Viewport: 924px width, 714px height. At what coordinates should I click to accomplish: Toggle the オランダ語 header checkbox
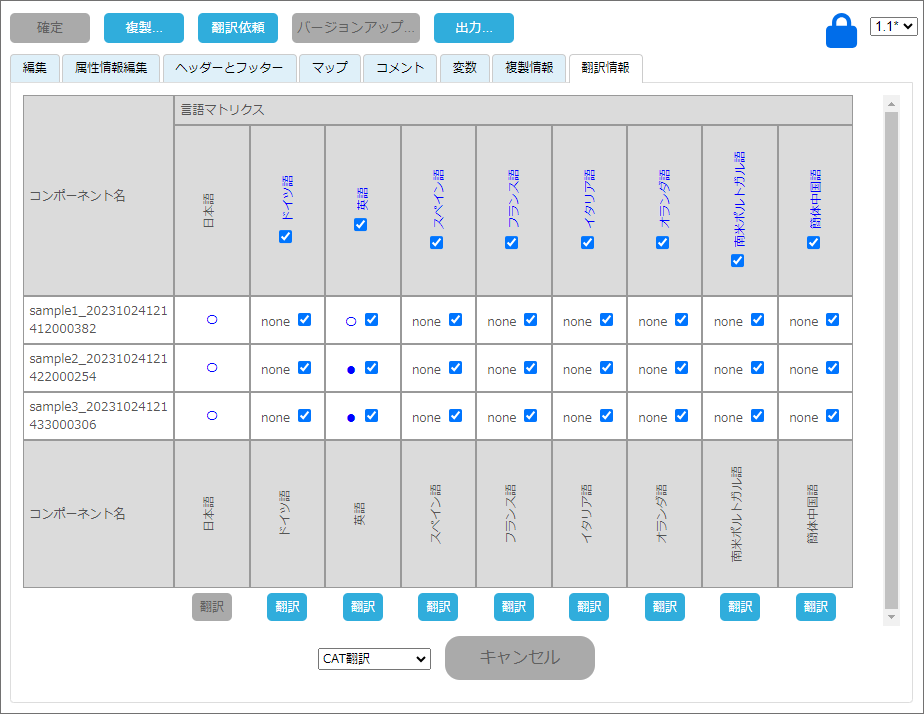click(x=662, y=243)
